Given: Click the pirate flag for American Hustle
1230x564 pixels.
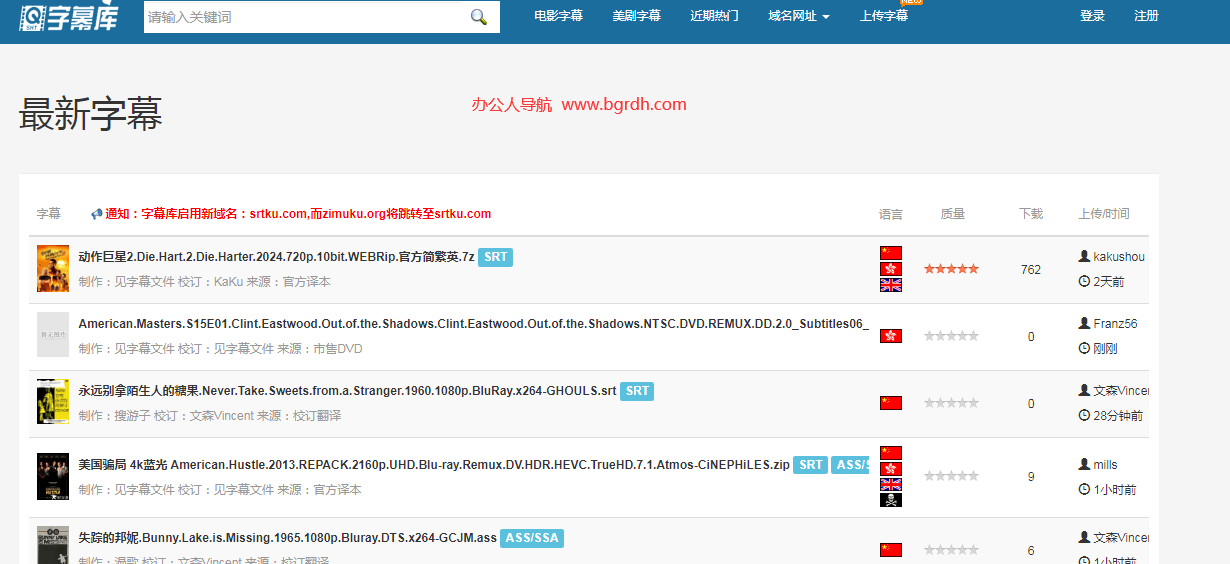Looking at the screenshot, I should [x=891, y=500].
